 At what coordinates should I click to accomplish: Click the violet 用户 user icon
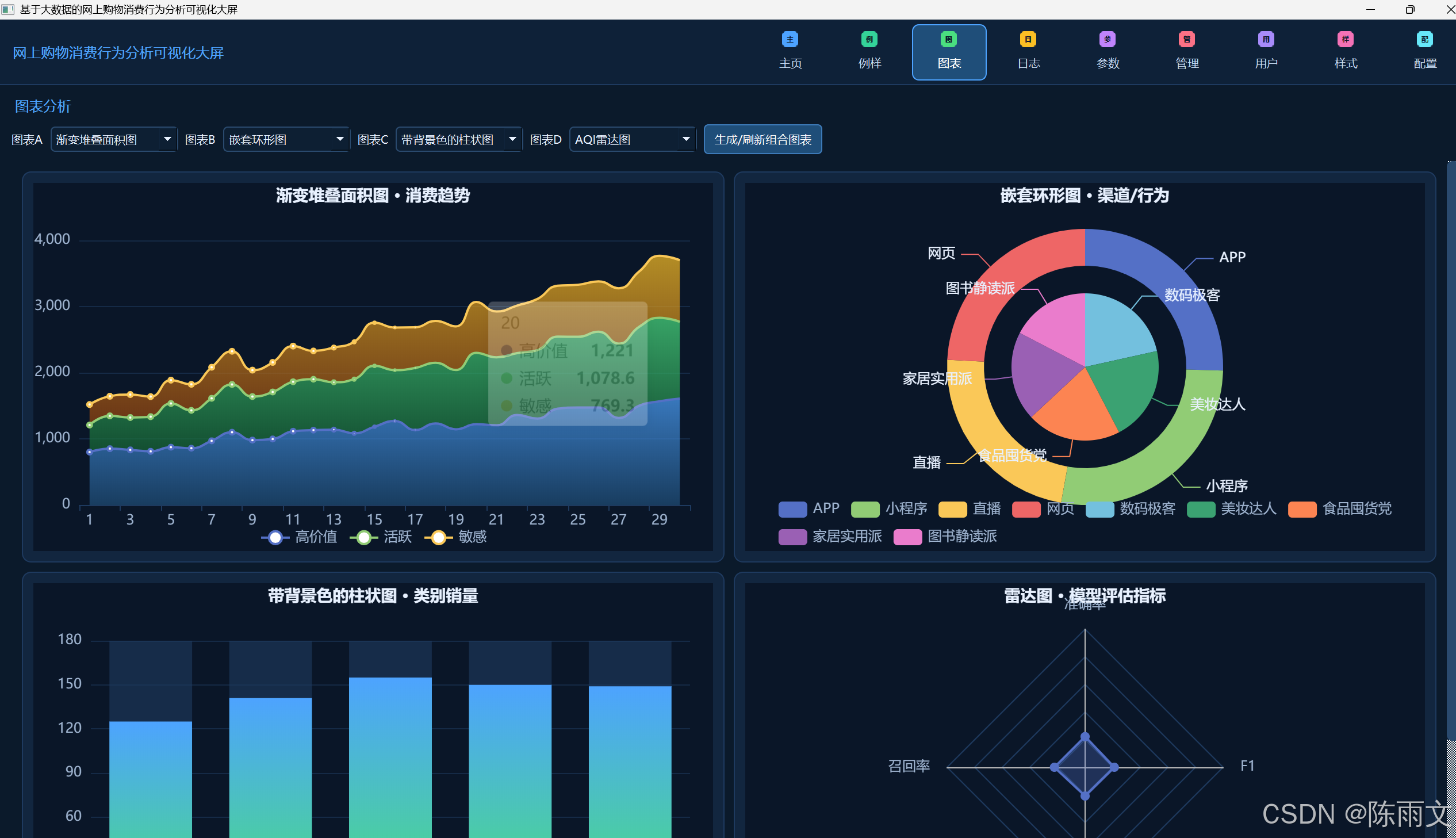pyautogui.click(x=1266, y=39)
